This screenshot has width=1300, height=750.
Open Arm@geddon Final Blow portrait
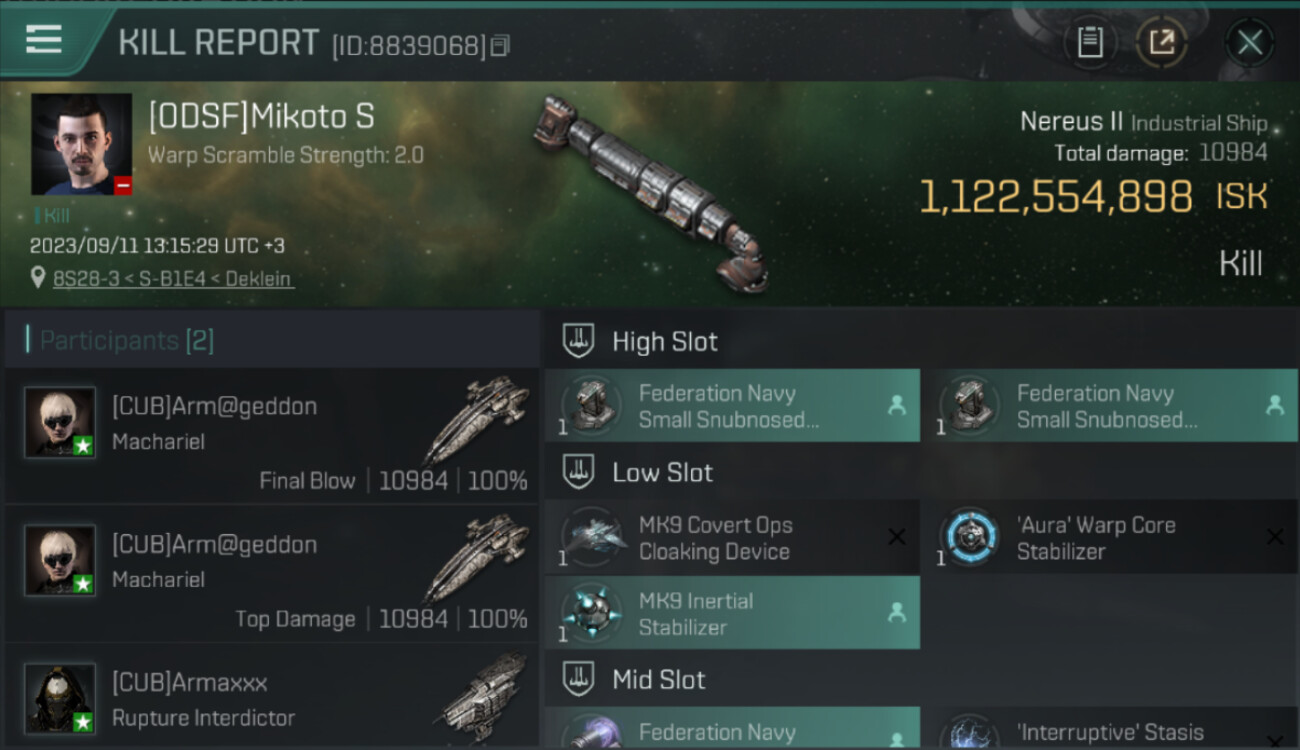click(x=60, y=422)
